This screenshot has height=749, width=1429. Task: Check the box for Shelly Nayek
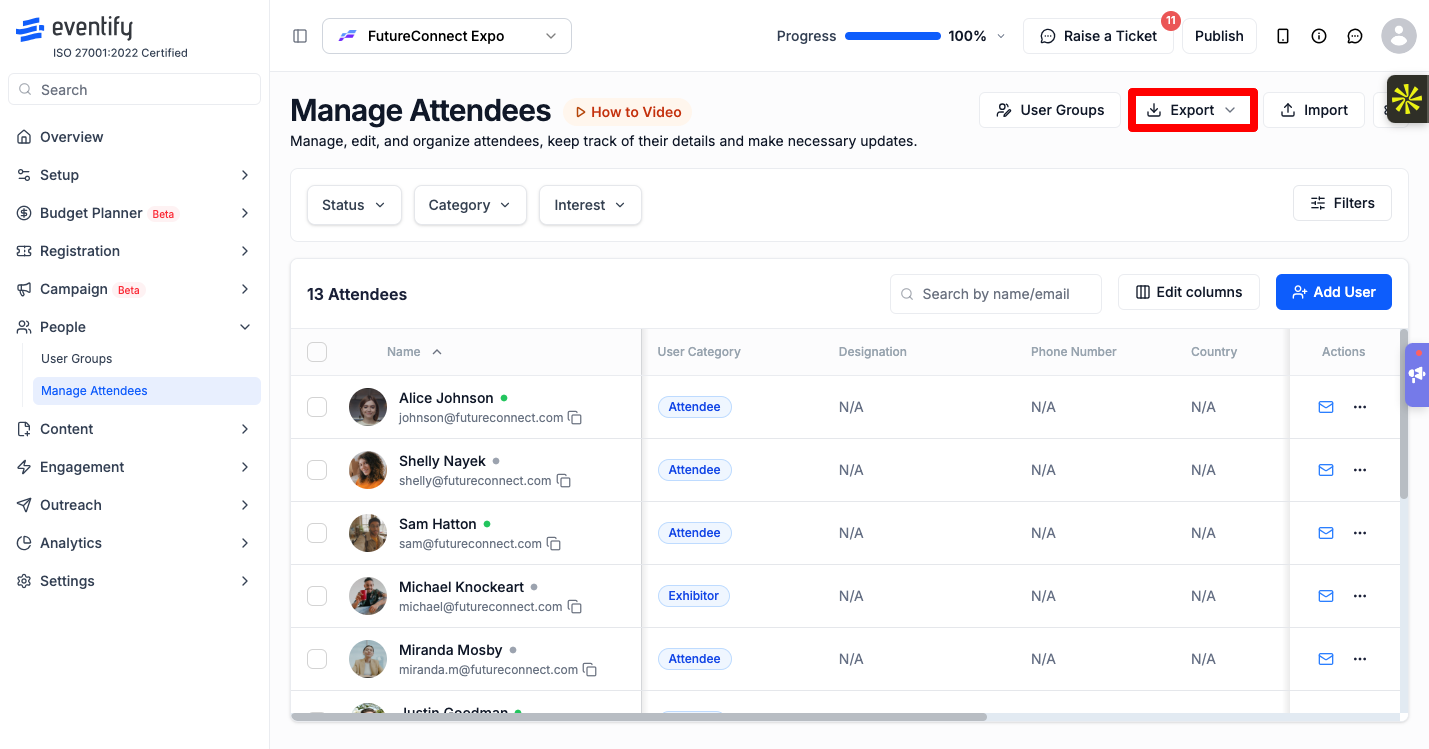coord(317,470)
